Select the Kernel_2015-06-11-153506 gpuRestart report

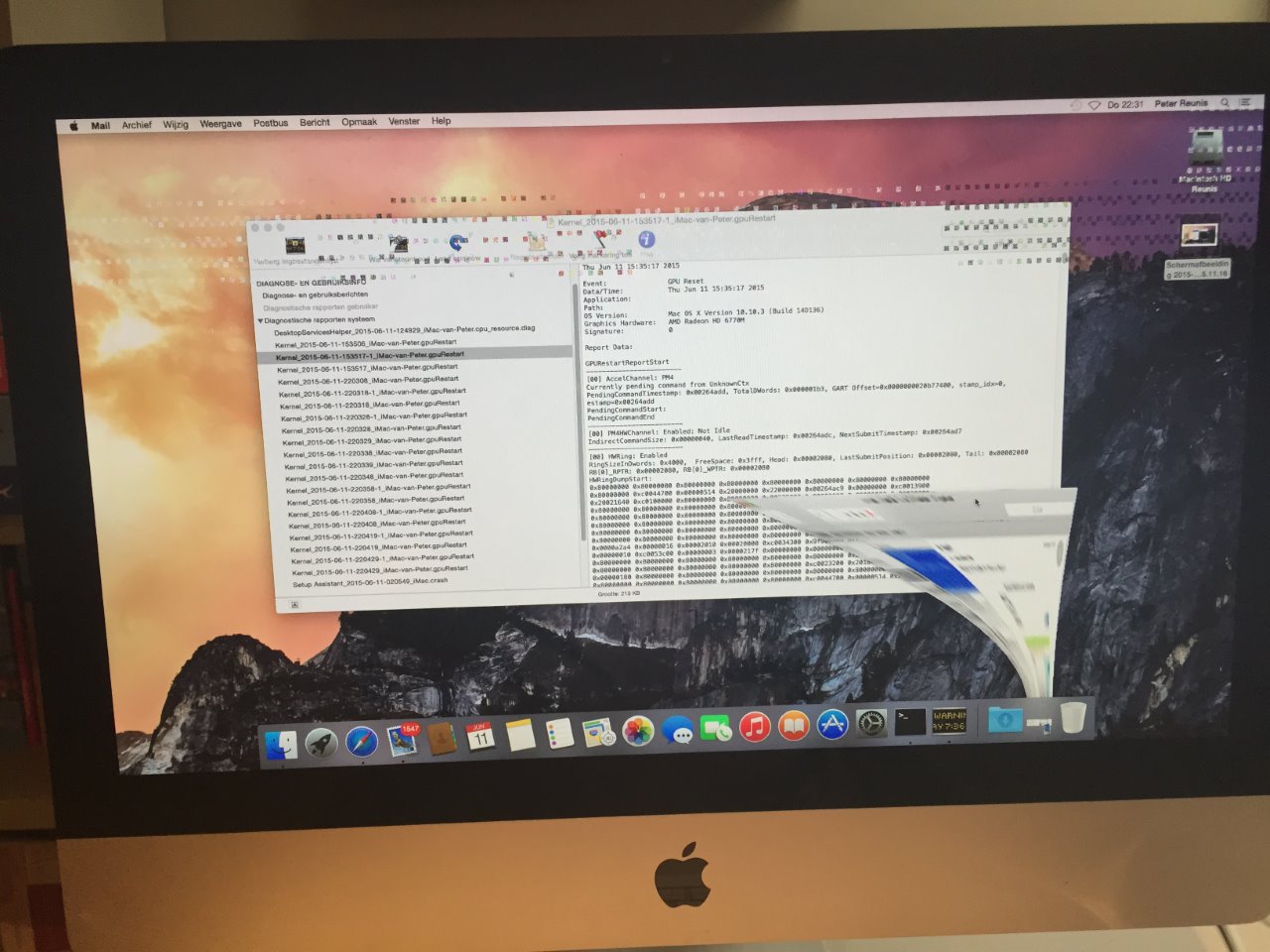(x=365, y=343)
